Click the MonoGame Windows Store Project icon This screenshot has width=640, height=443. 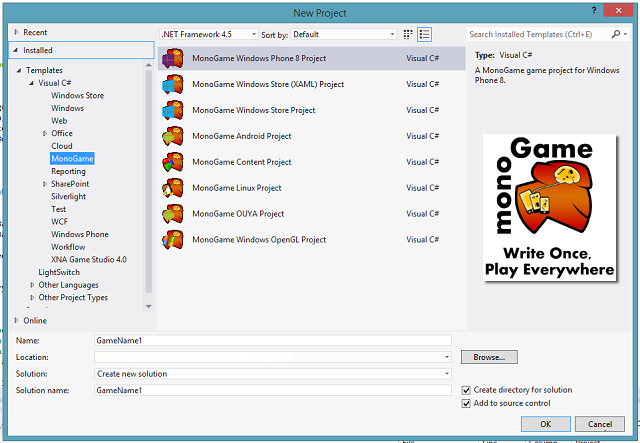click(173, 110)
